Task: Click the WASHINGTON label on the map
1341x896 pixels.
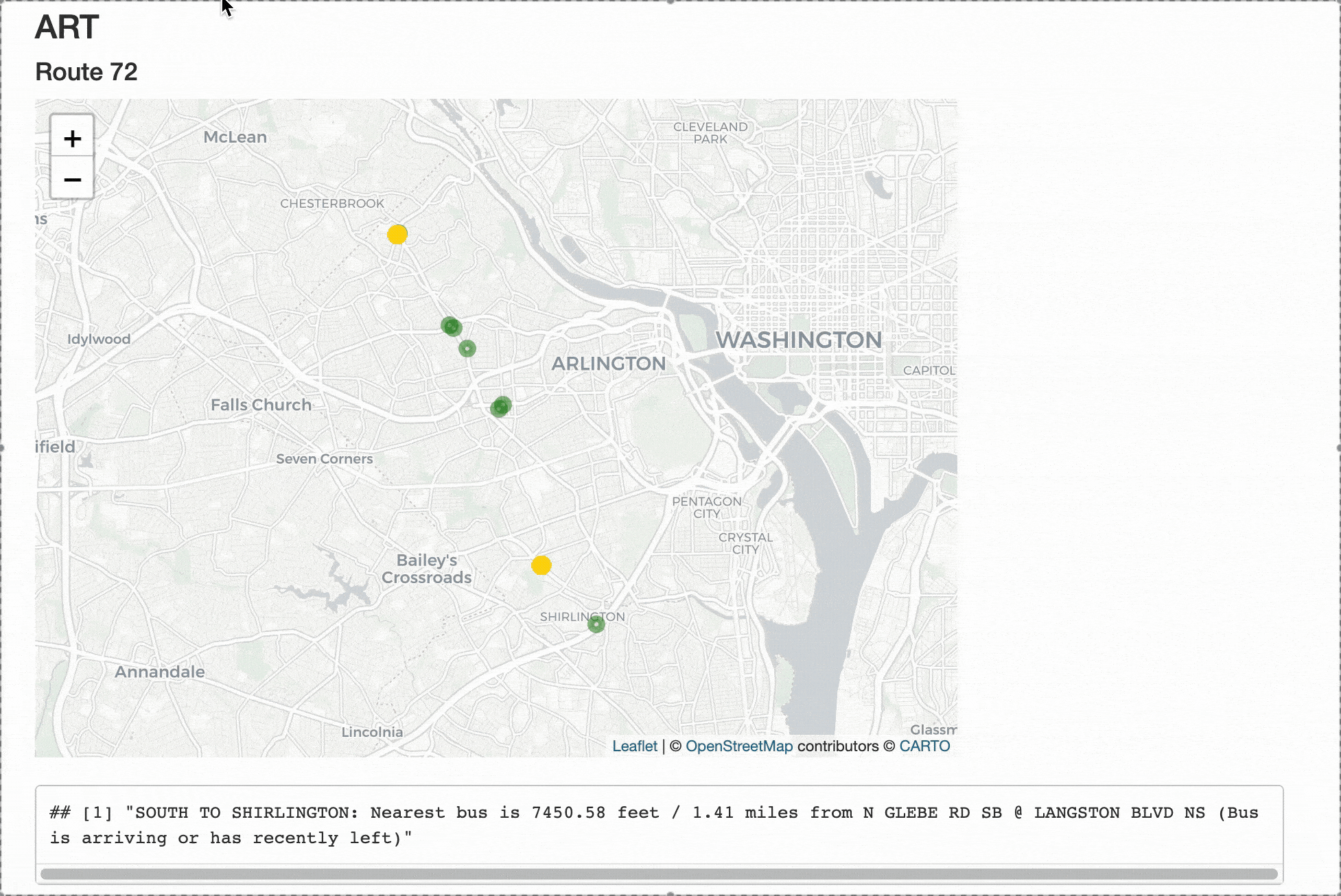Action: tap(798, 340)
